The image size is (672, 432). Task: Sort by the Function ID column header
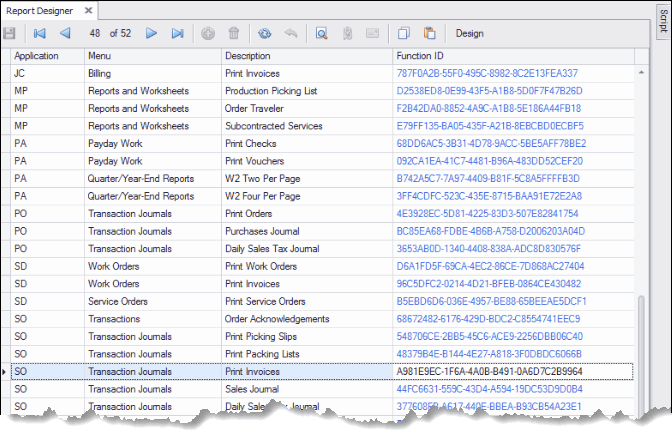click(x=419, y=56)
